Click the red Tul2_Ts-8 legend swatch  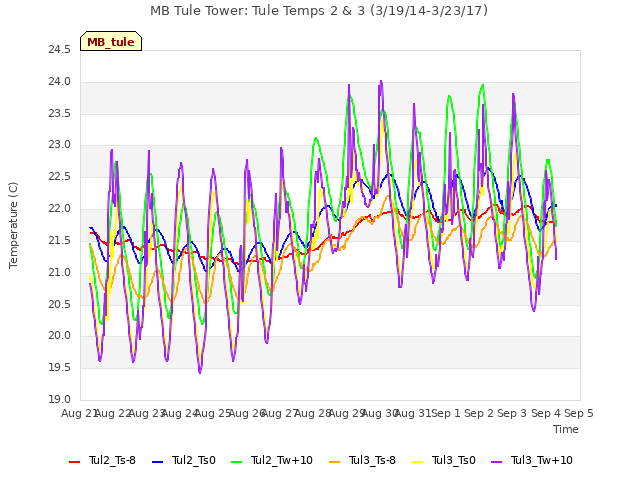coord(74,462)
